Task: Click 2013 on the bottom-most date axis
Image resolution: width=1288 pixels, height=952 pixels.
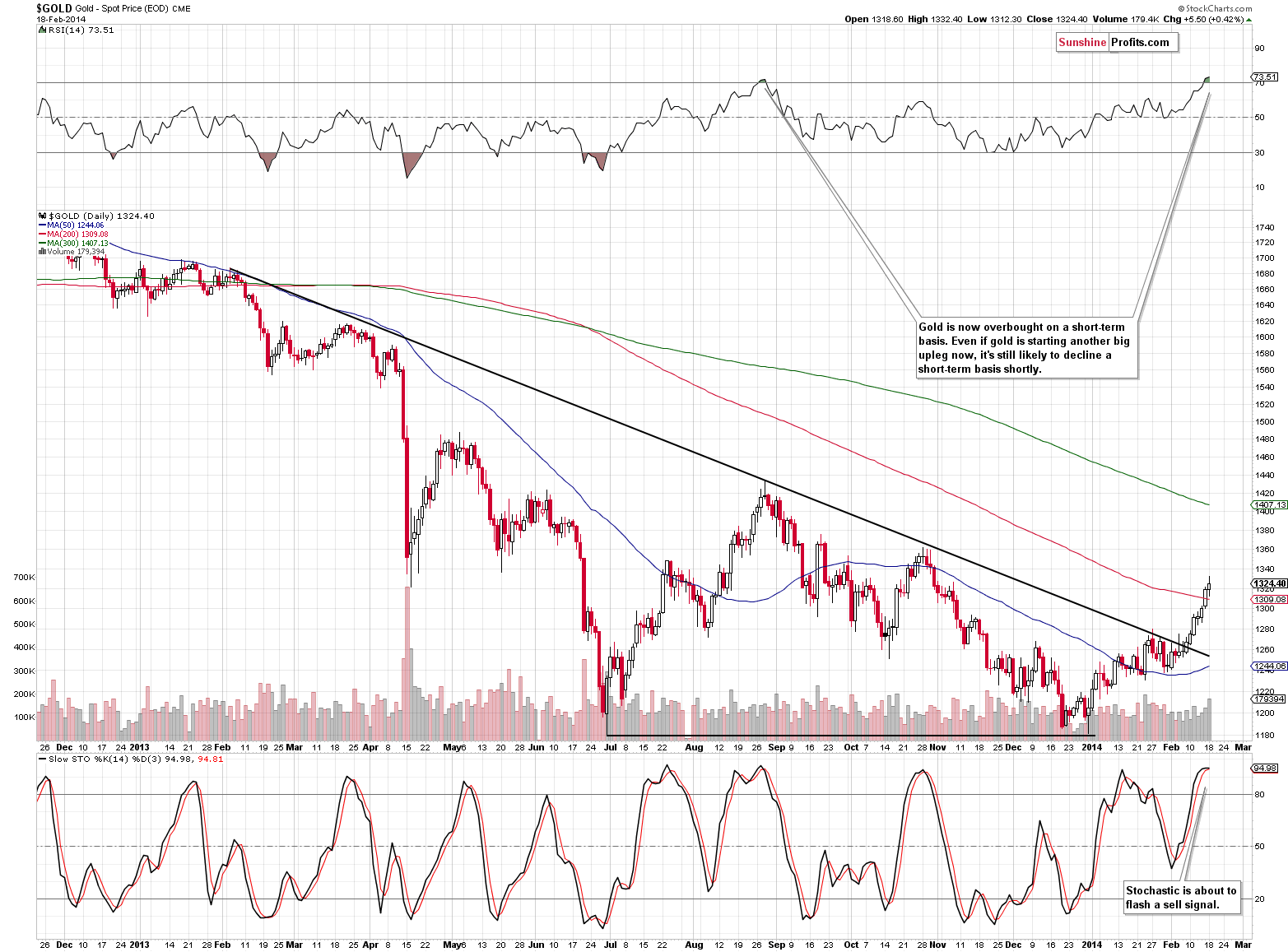Action: [x=139, y=945]
